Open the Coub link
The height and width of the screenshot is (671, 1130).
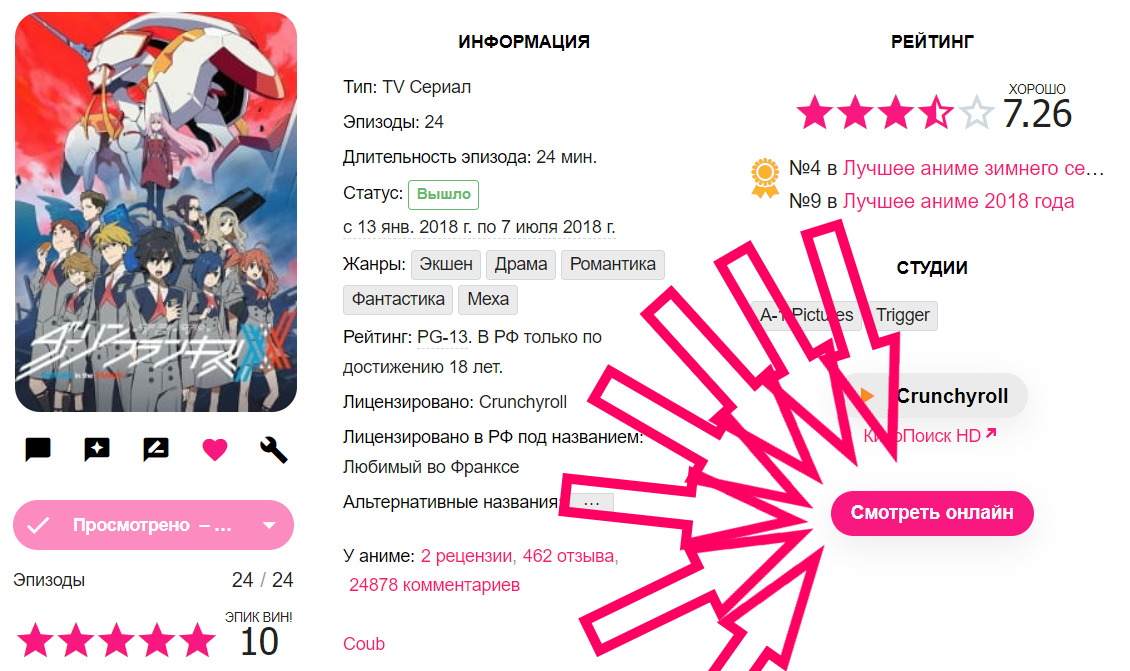[x=364, y=644]
